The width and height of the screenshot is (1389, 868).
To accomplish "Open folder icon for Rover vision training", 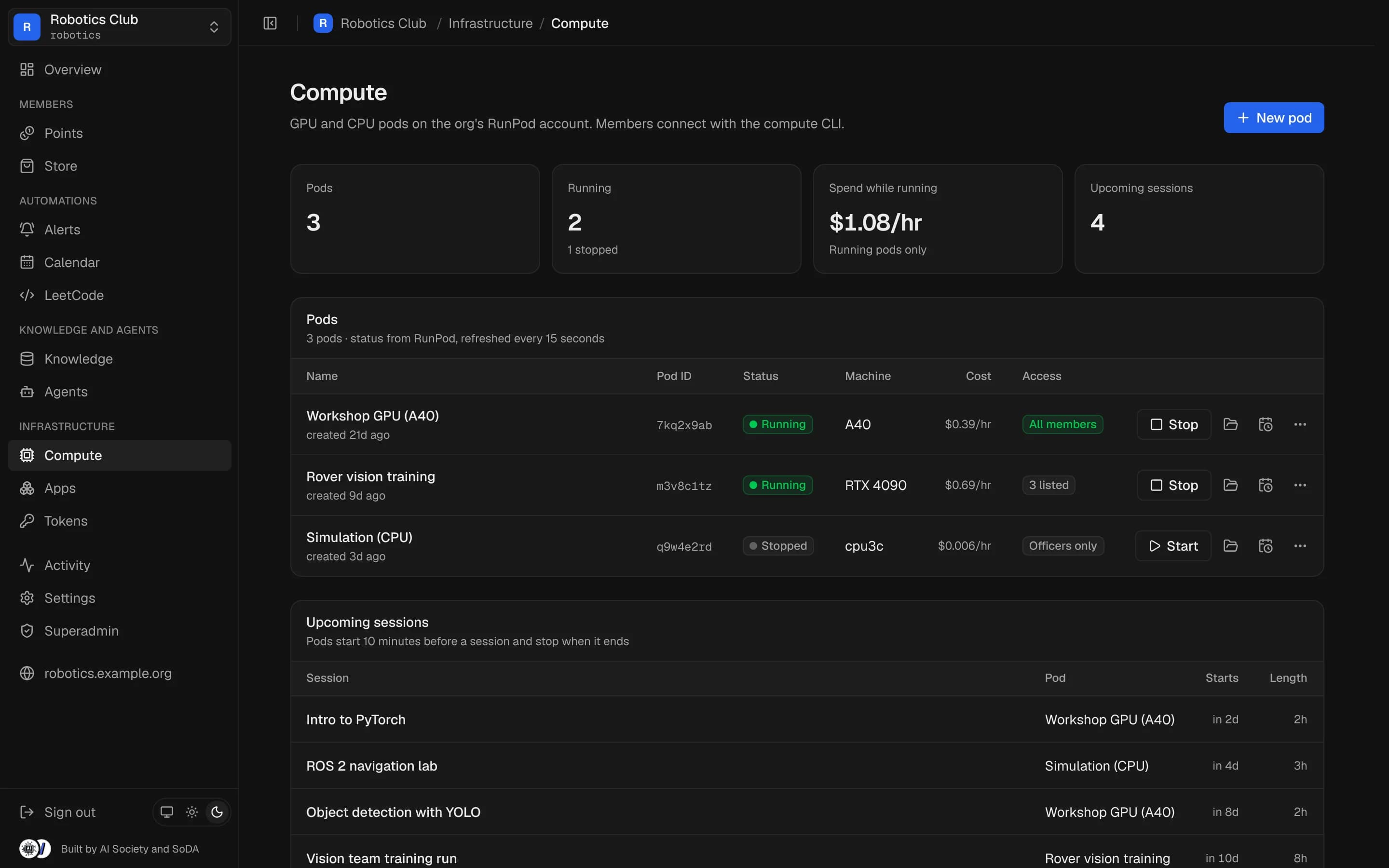I will (1230, 485).
